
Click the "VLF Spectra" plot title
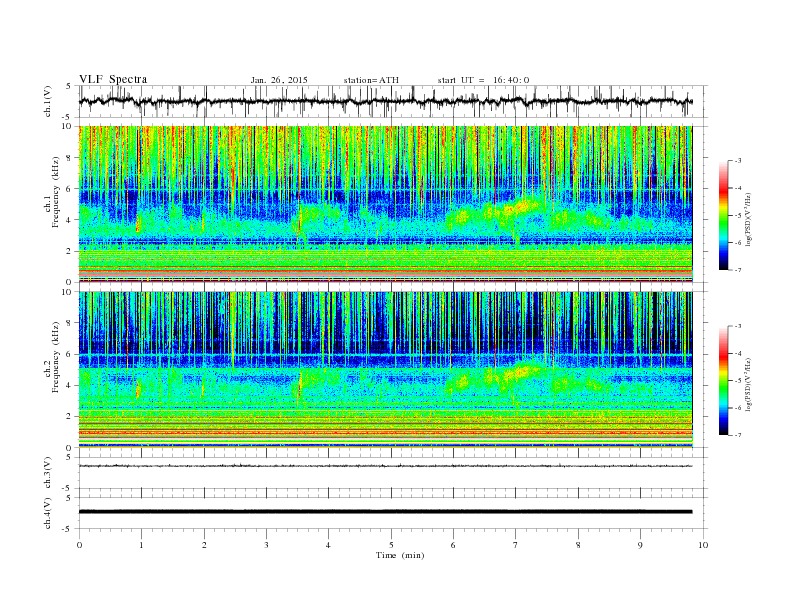click(113, 79)
